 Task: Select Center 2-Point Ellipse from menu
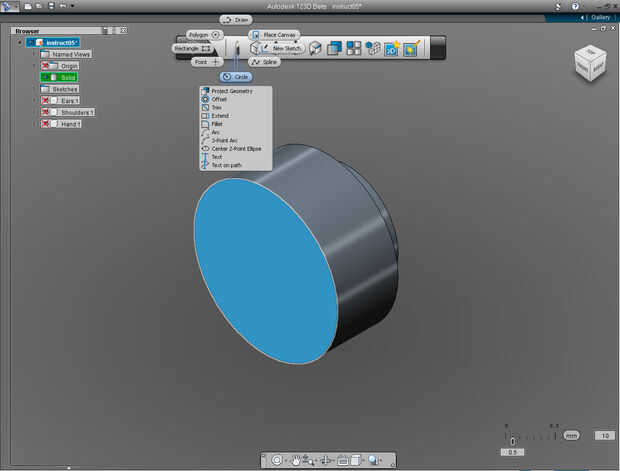[236, 149]
